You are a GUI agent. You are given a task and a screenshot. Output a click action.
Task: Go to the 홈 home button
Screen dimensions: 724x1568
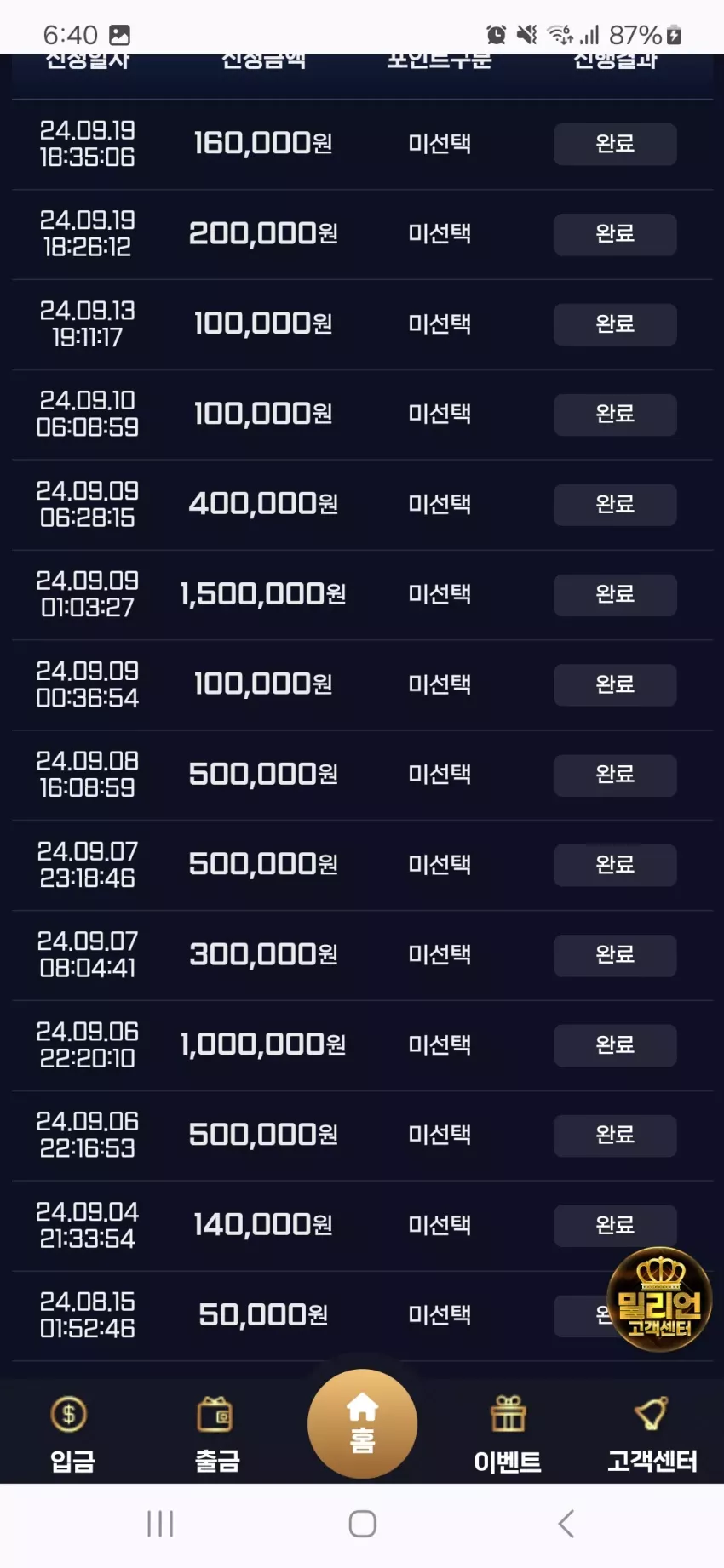[362, 1424]
